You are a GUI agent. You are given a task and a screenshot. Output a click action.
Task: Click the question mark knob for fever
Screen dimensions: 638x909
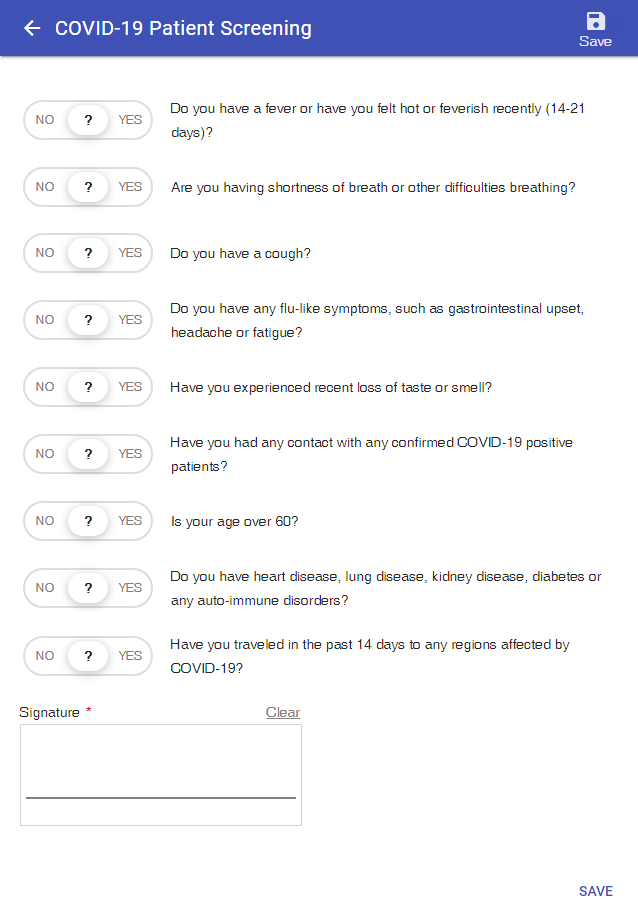tap(88, 120)
